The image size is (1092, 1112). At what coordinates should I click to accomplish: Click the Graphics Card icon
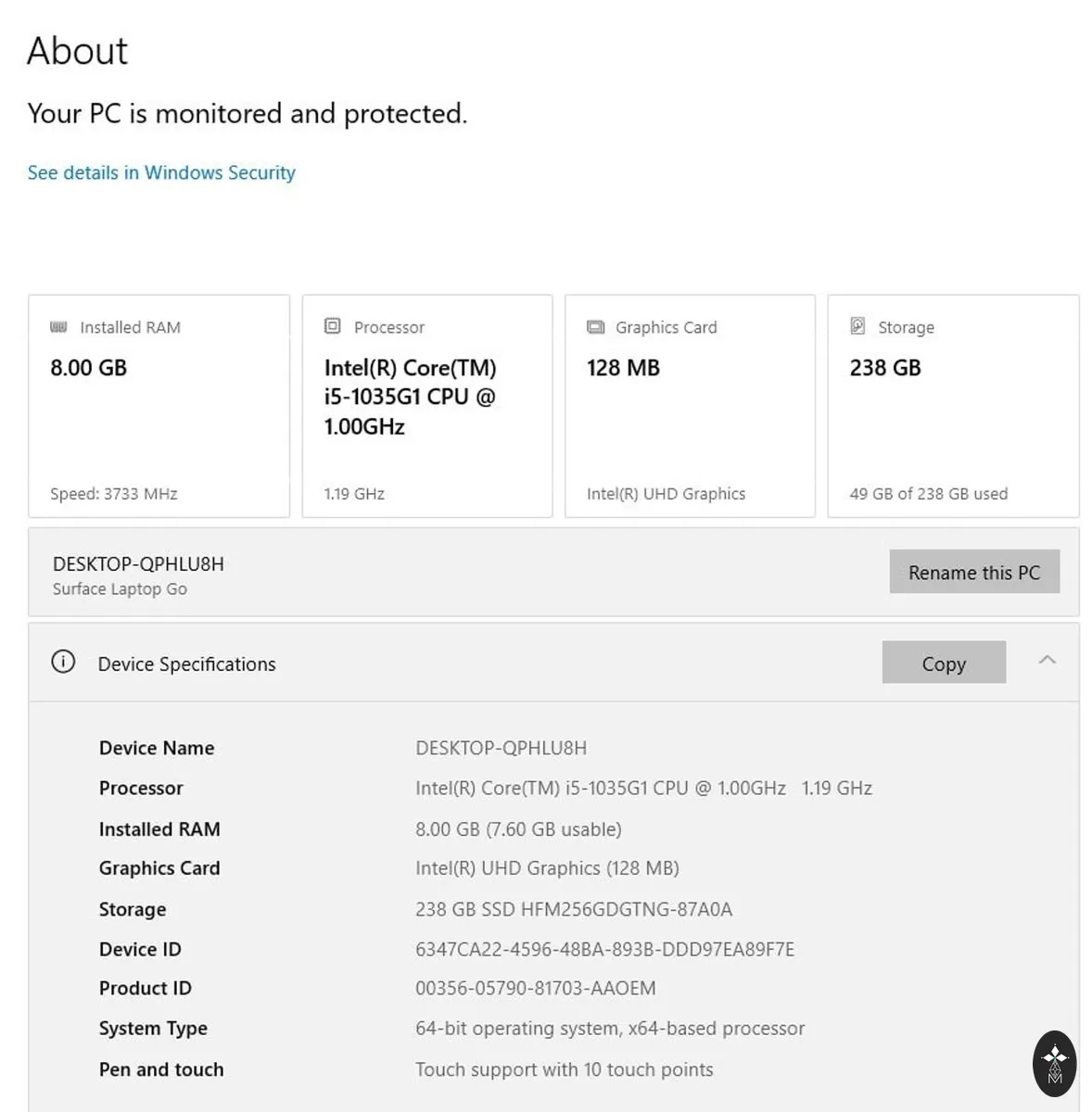coord(596,327)
